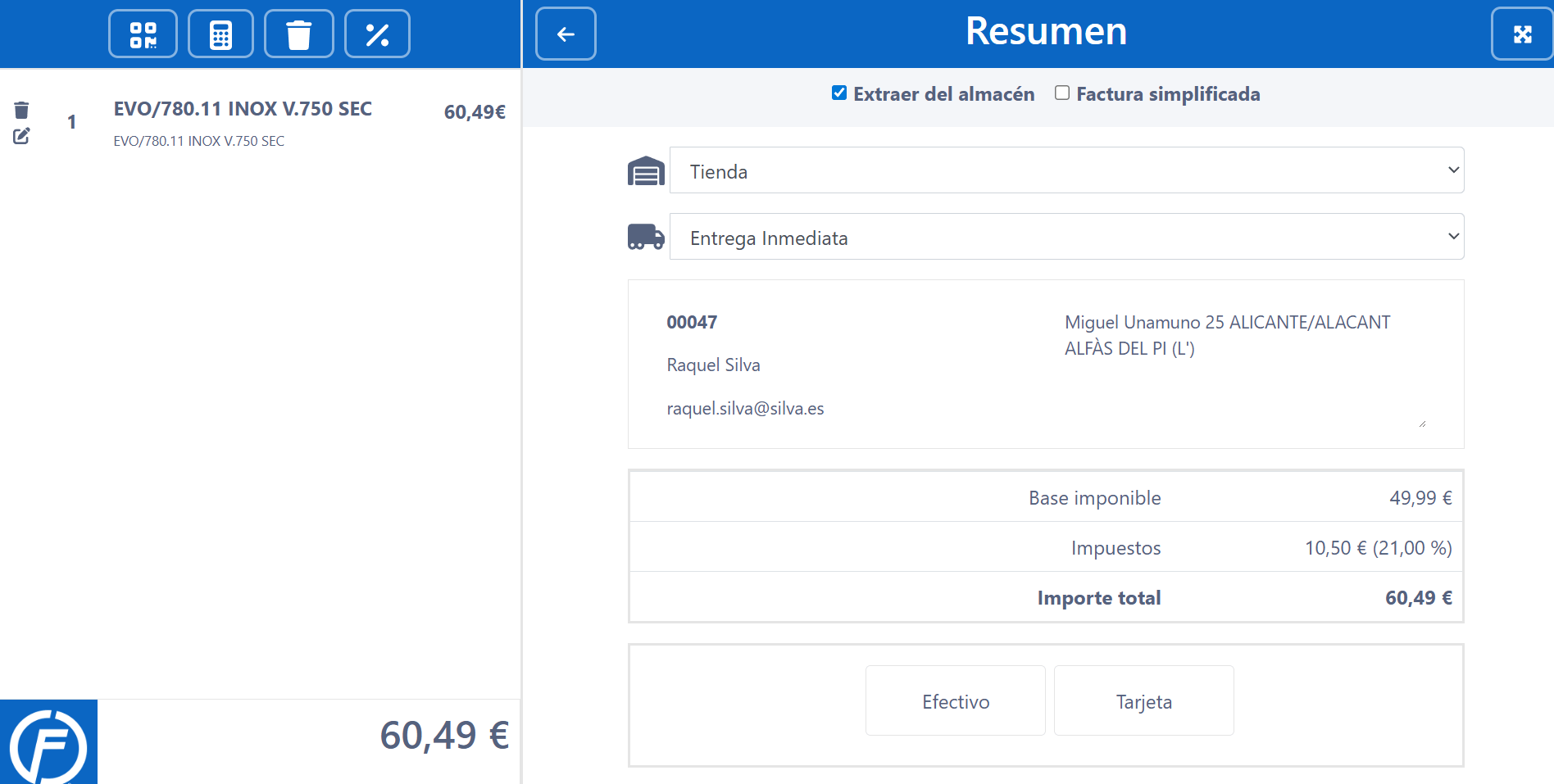The height and width of the screenshot is (784, 1554).
Task: Click customer name Raquel Silva
Action: [x=713, y=365]
